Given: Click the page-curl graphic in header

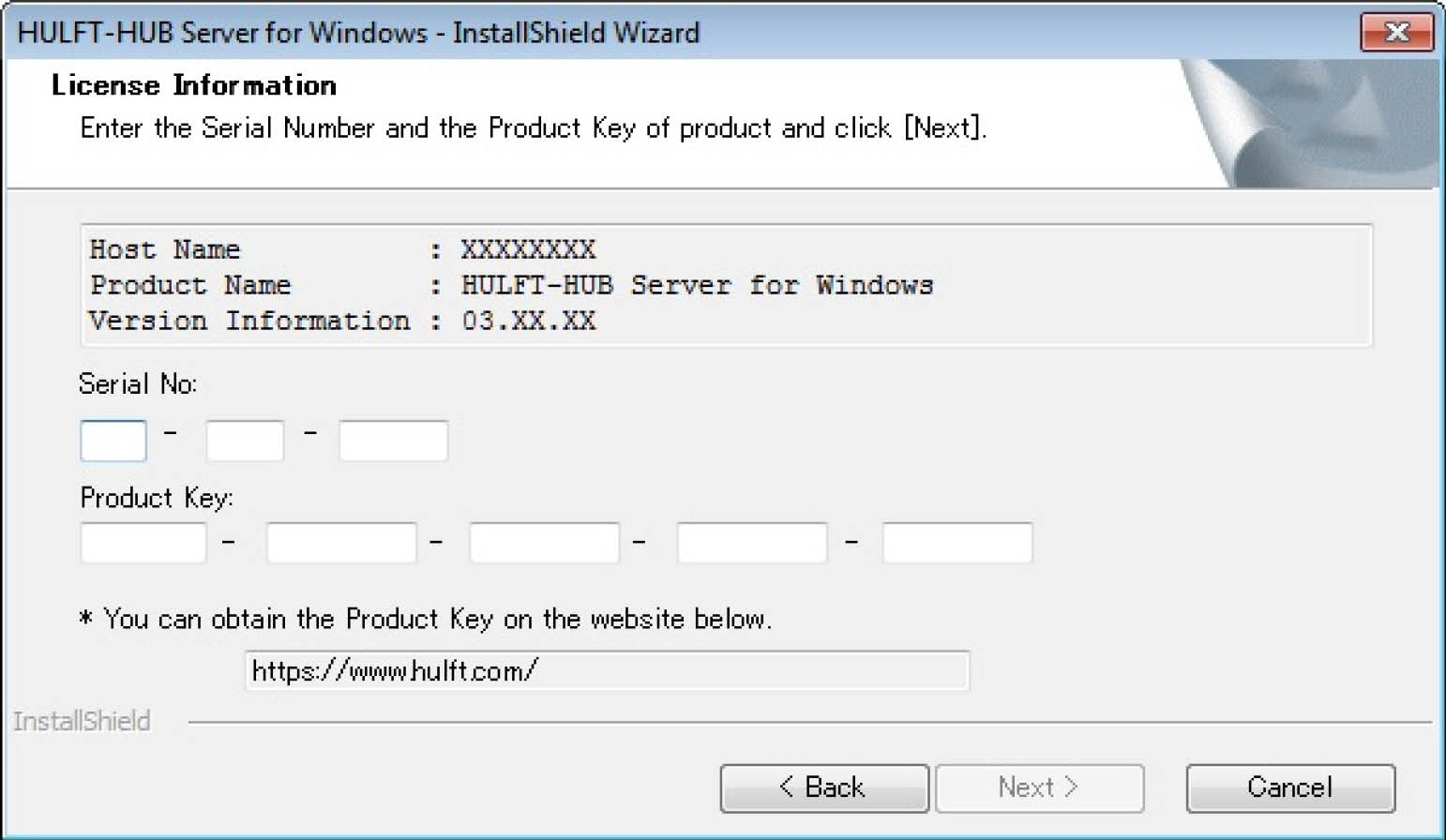Looking at the screenshot, I should (x=1313, y=122).
